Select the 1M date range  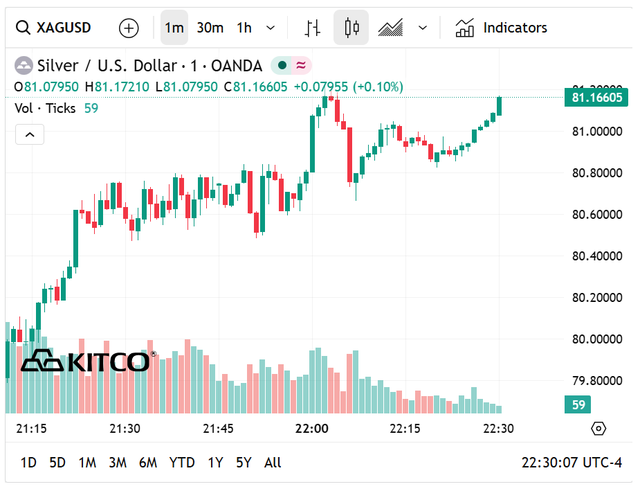click(x=87, y=463)
